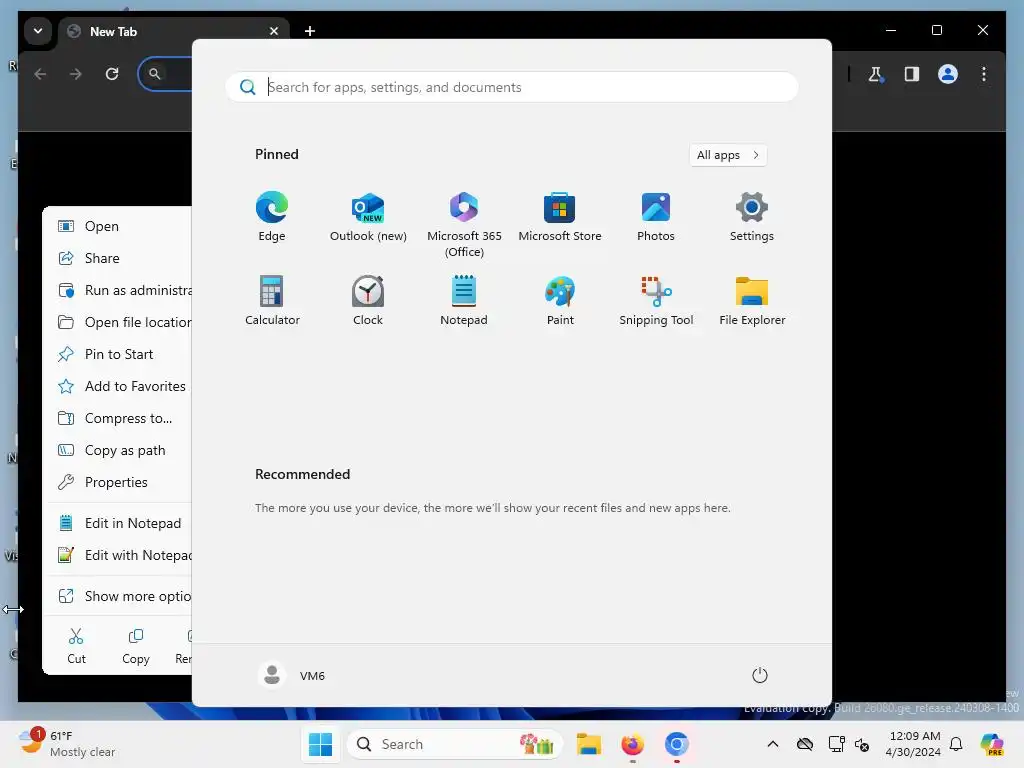This screenshot has height=768, width=1024.
Task: Open Edge from pinned apps
Action: pos(272,217)
